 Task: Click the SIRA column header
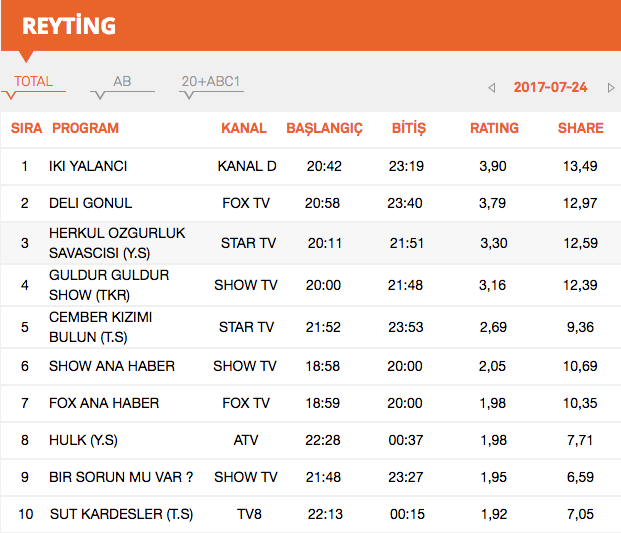26,128
